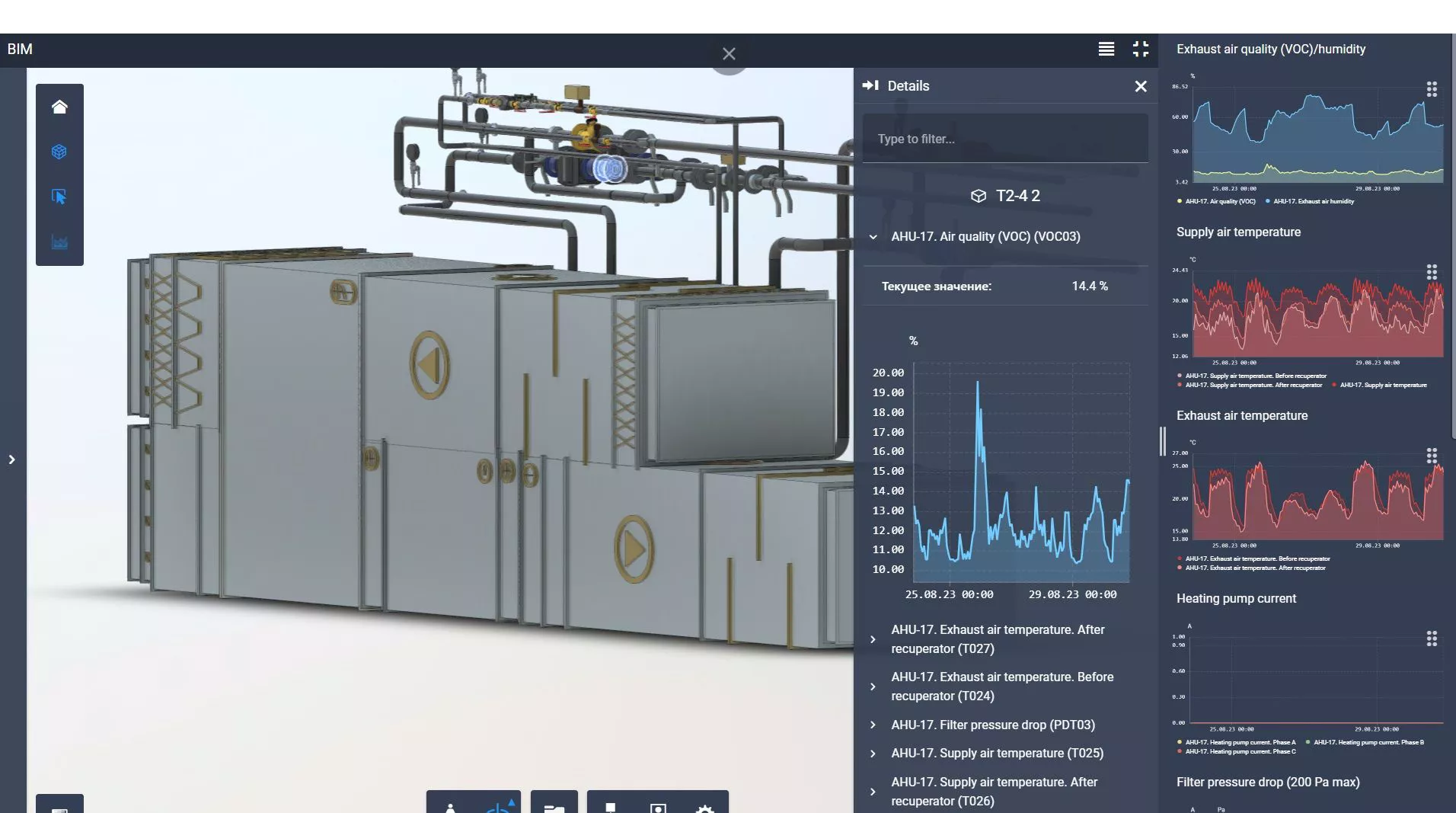Click the dashboard vertical scrollbar
Image resolution: width=1456 pixels, height=813 pixels.
tap(1454, 236)
